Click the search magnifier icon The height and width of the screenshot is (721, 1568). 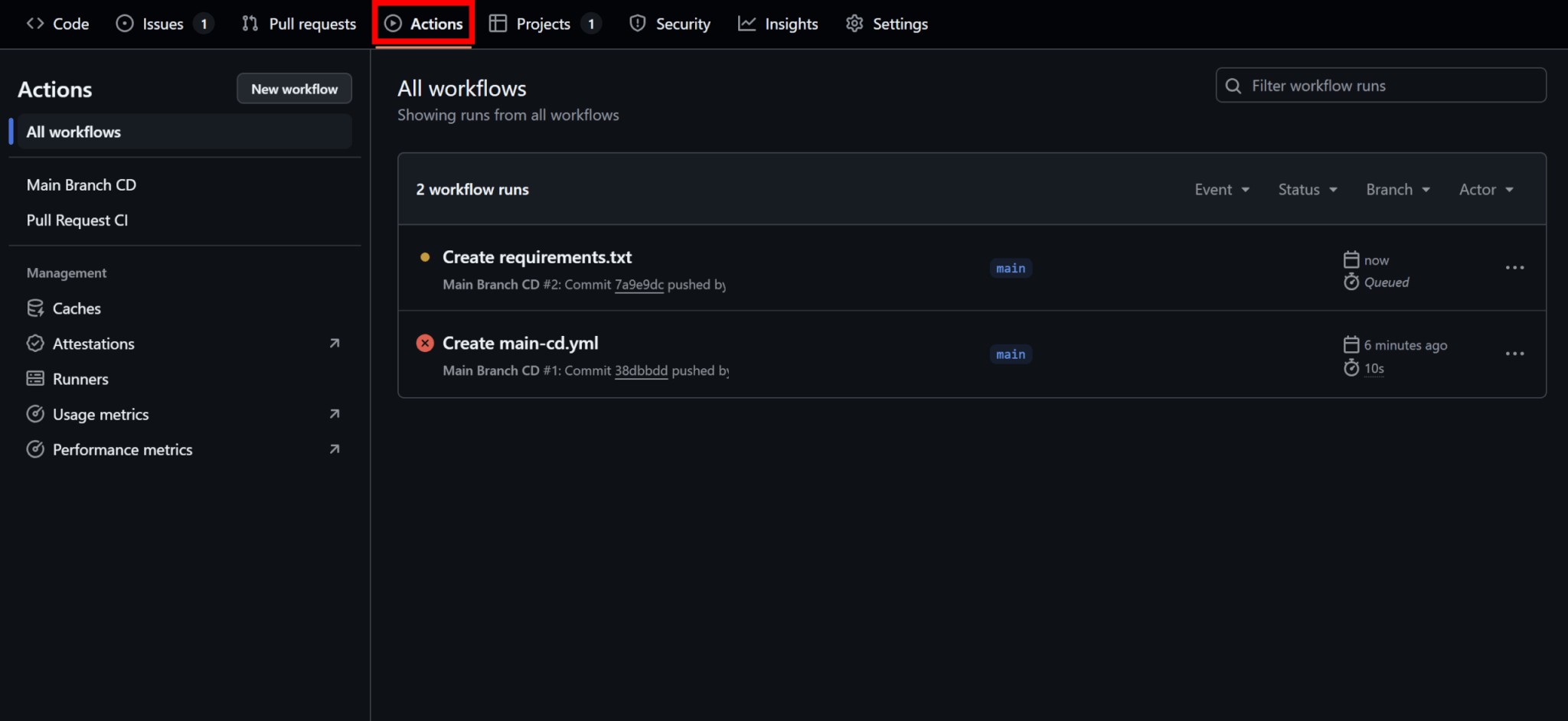coord(1233,86)
